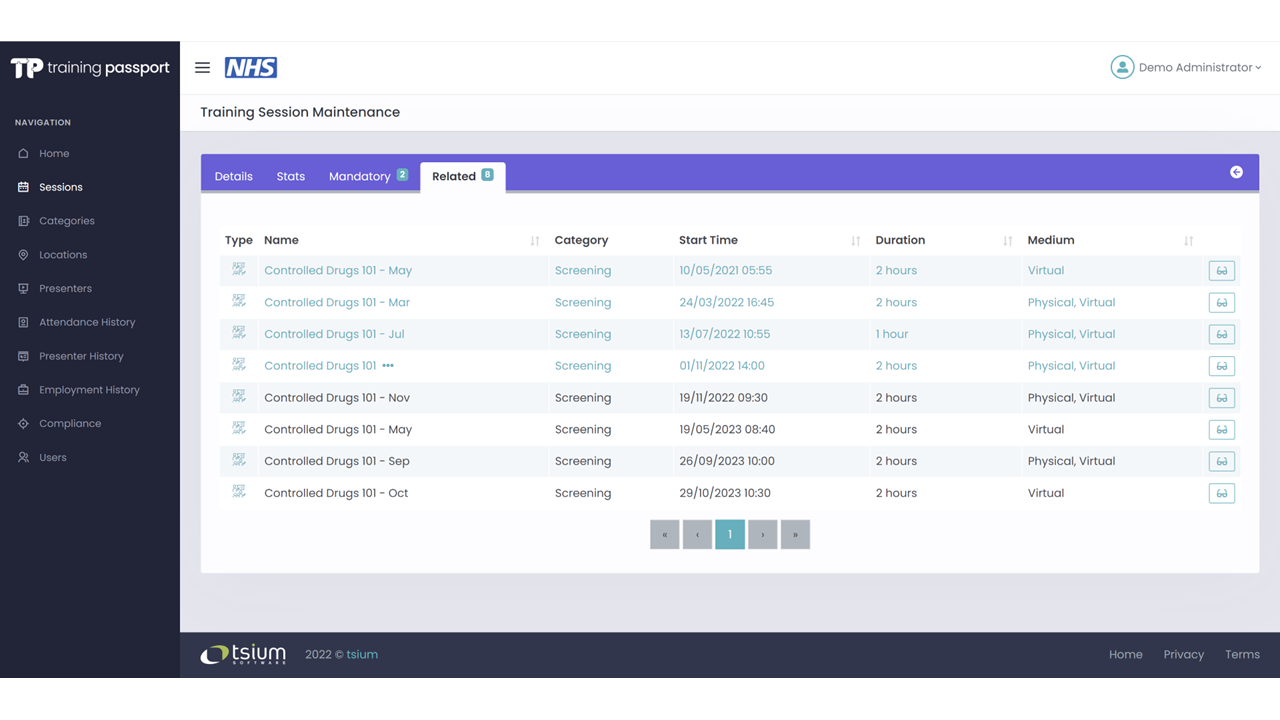The image size is (1280, 720).
Task: Click type icon of Controlled Drugs 101 - Sep
Action: tap(239, 460)
